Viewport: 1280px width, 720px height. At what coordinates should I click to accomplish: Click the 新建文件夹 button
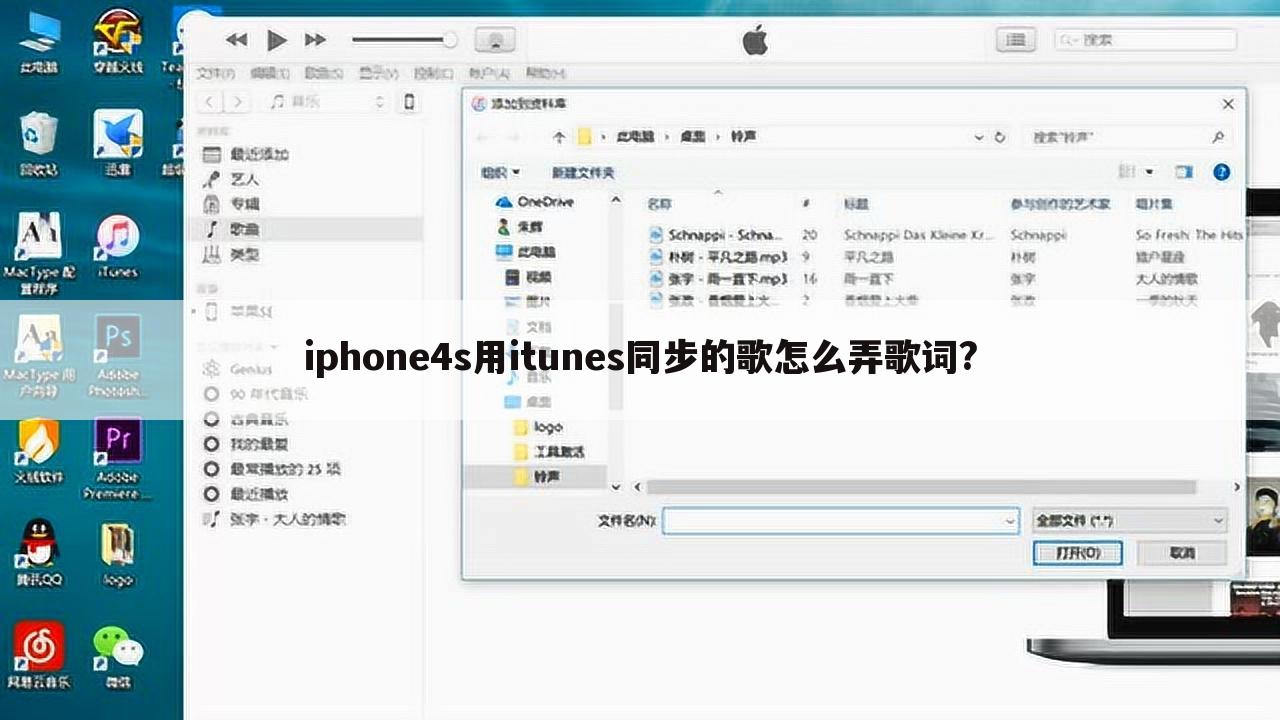[x=581, y=172]
